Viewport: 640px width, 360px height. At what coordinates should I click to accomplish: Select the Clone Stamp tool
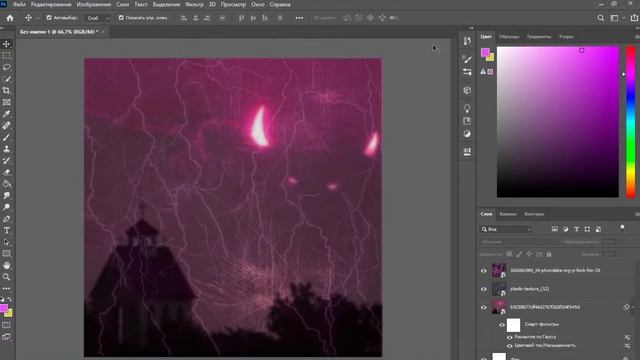pos(7,149)
